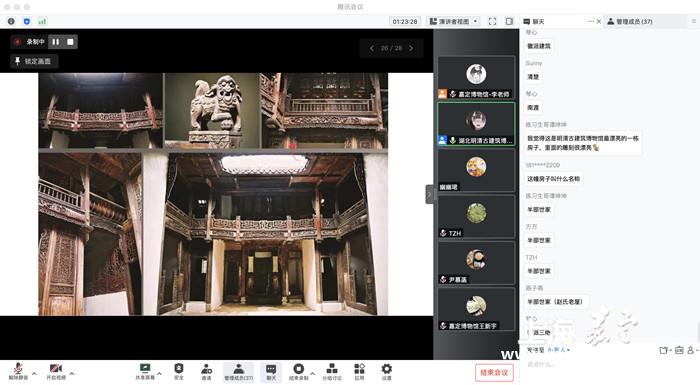Screen dimensions: 700x385
Task: Unmute the microphone (解除静音)
Action: point(18,371)
